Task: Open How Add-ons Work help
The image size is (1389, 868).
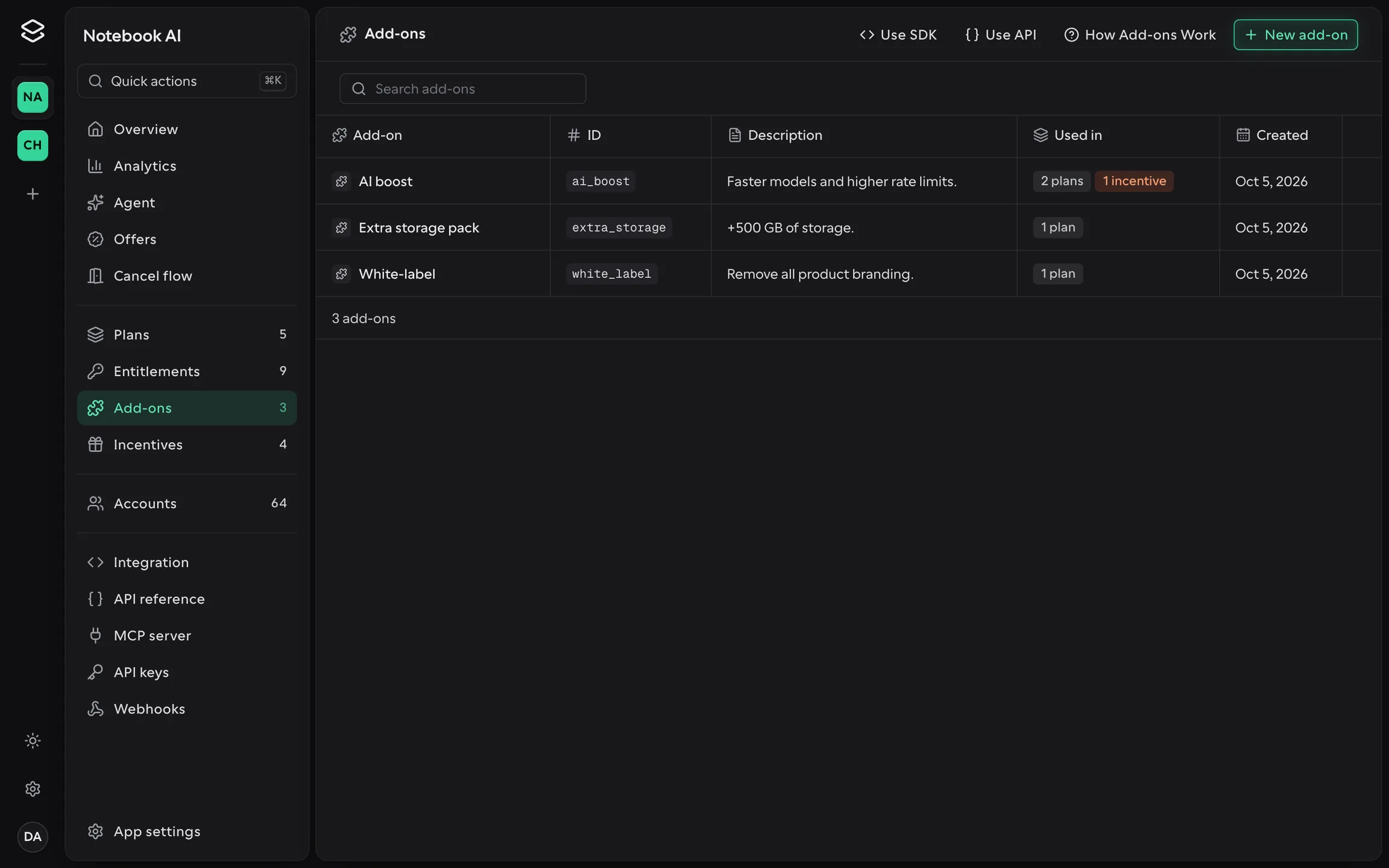Action: [x=1140, y=35]
